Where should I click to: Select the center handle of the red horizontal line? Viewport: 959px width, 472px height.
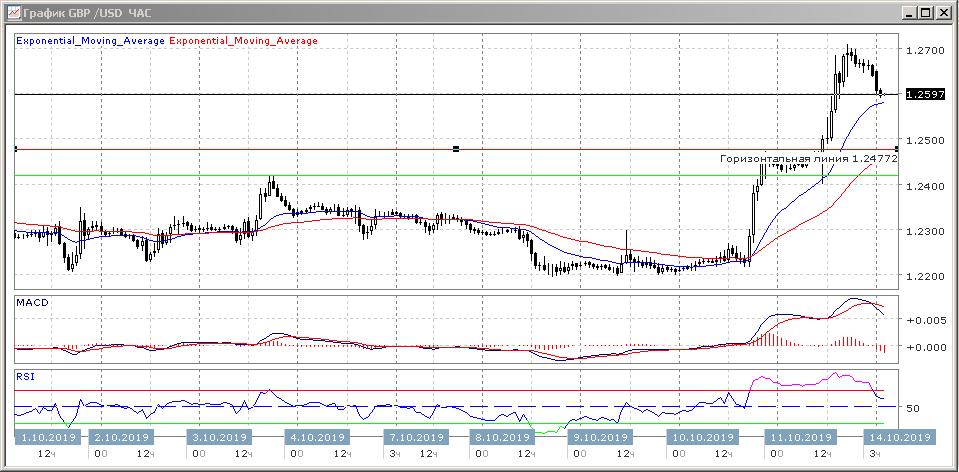(456, 149)
